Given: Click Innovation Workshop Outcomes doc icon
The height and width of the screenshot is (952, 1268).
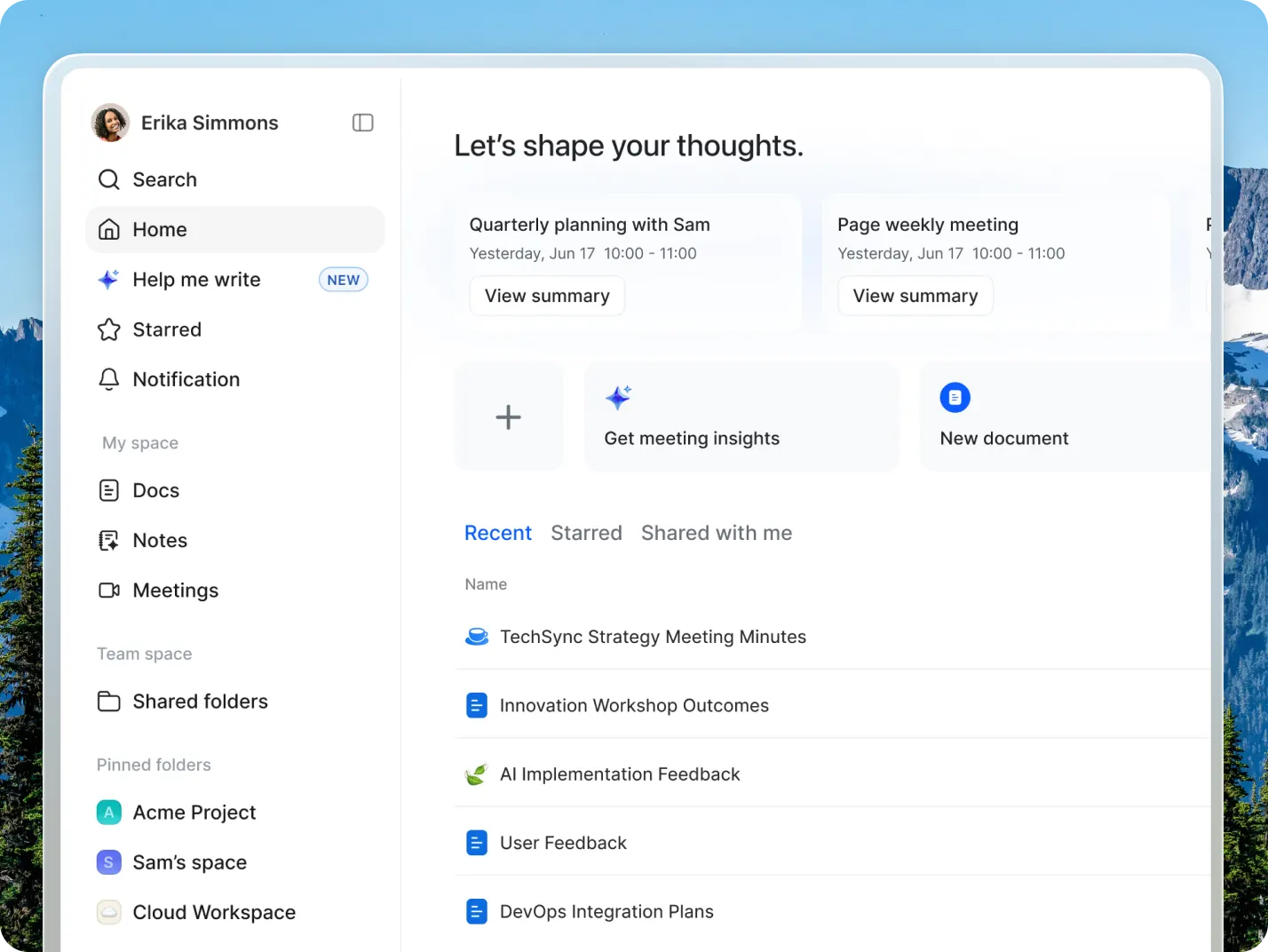Looking at the screenshot, I should click(477, 706).
